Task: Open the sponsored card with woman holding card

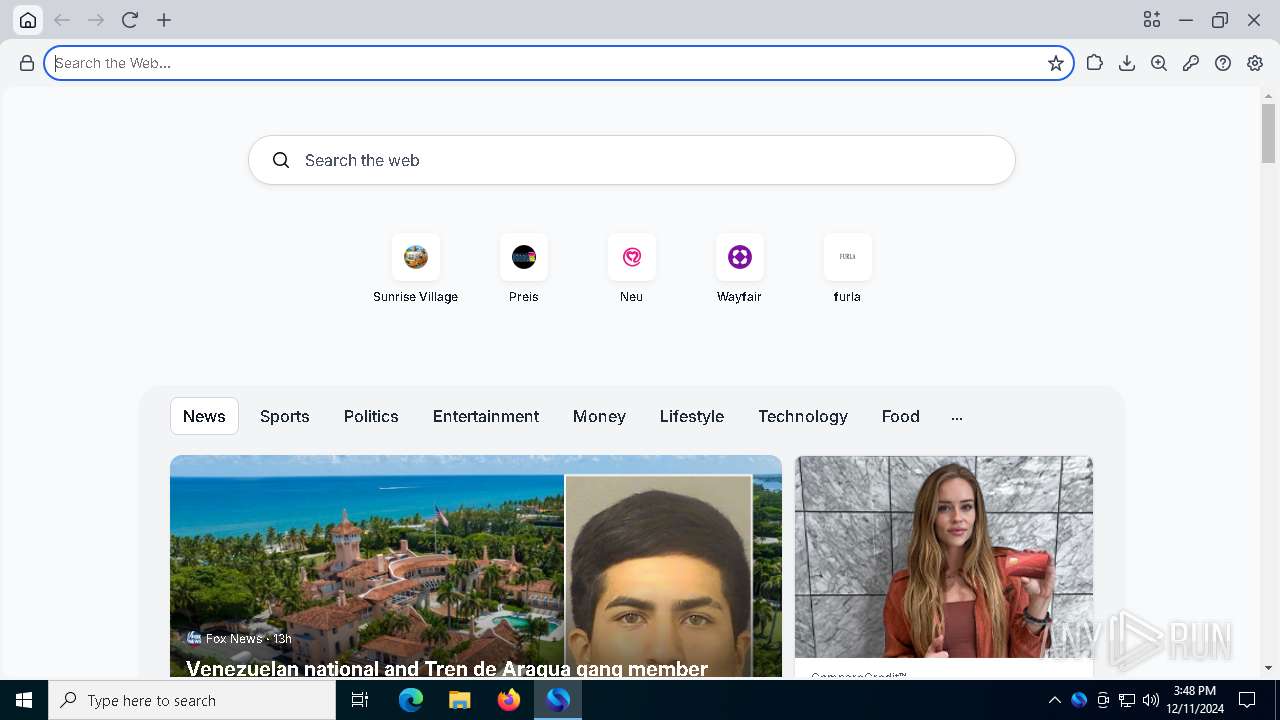Action: click(x=944, y=566)
